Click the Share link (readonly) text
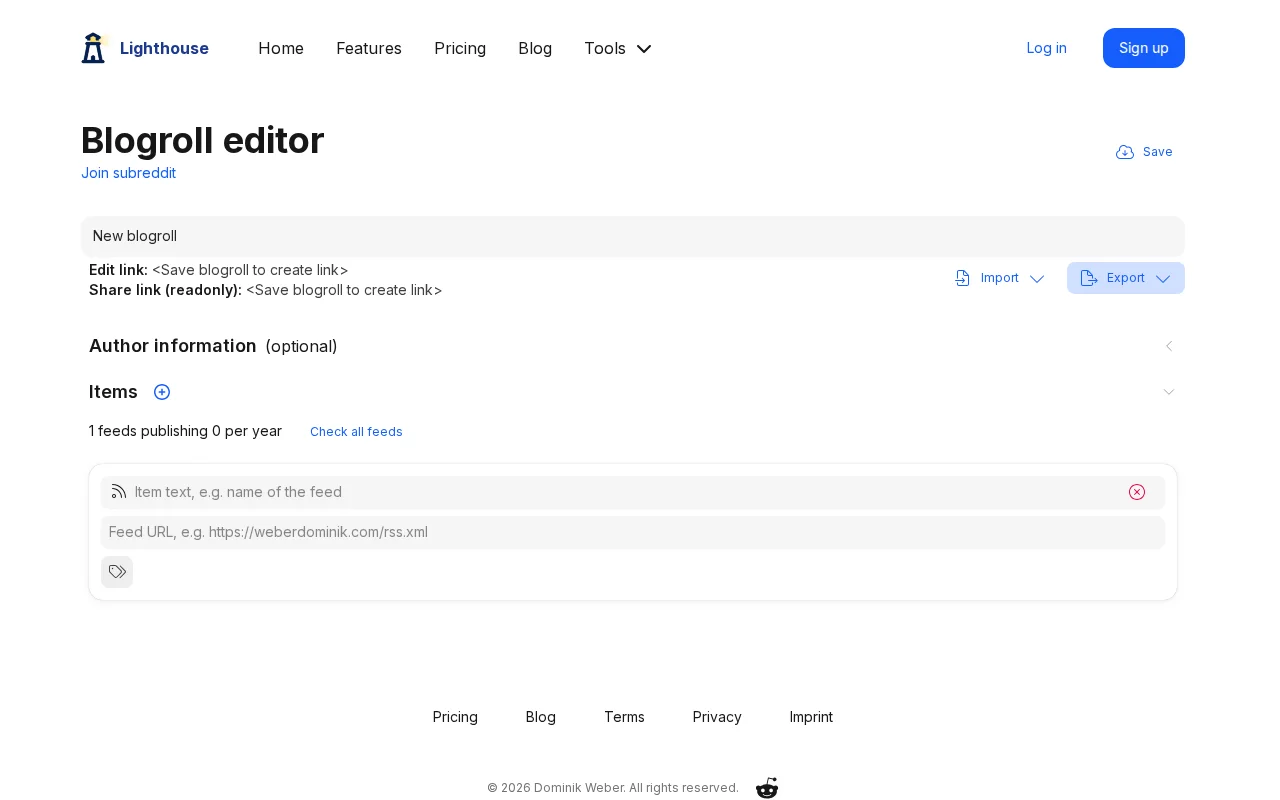This screenshot has width=1280, height=800. [x=165, y=290]
